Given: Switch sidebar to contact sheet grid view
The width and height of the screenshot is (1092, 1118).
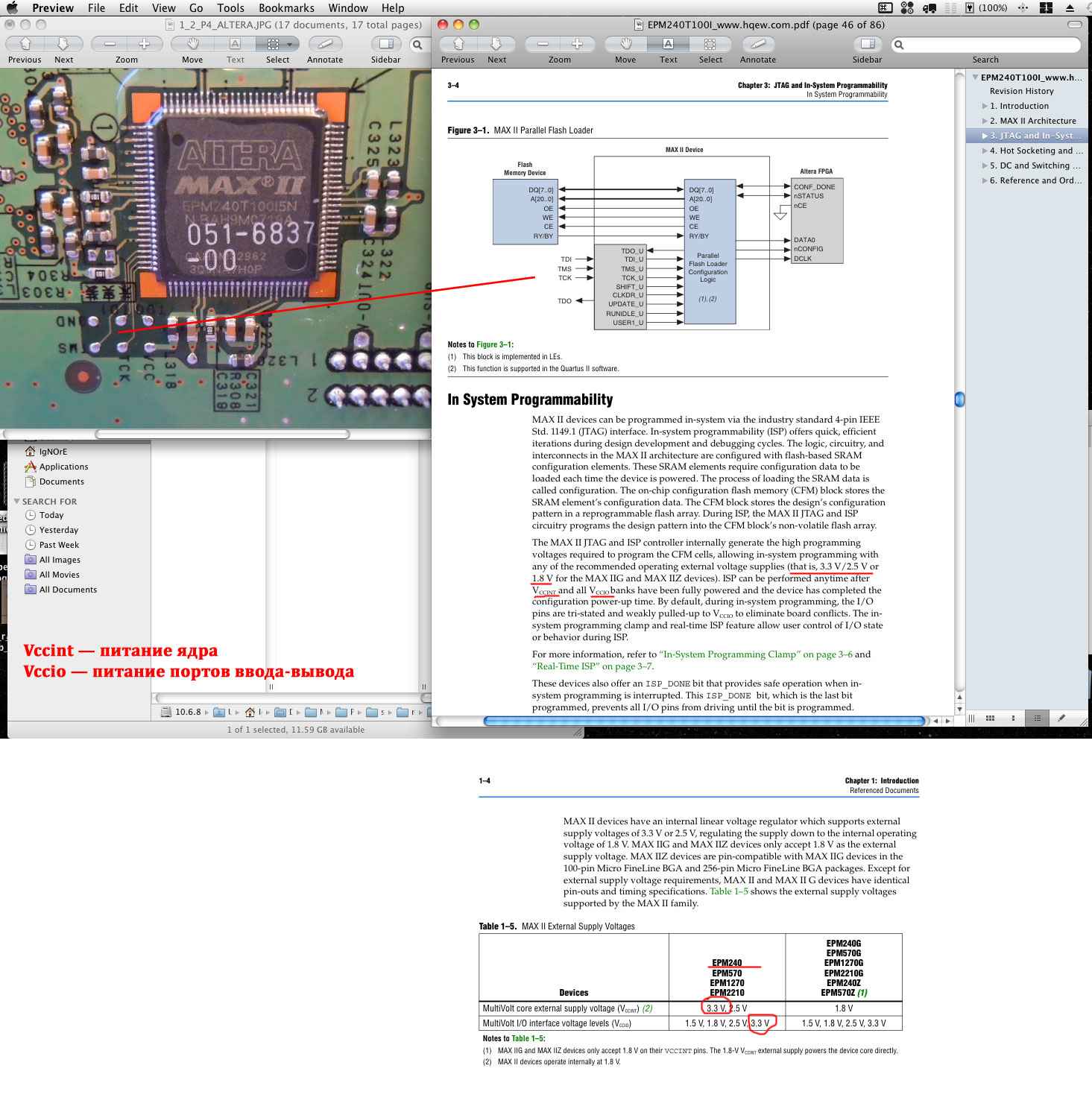Looking at the screenshot, I should pyautogui.click(x=990, y=719).
